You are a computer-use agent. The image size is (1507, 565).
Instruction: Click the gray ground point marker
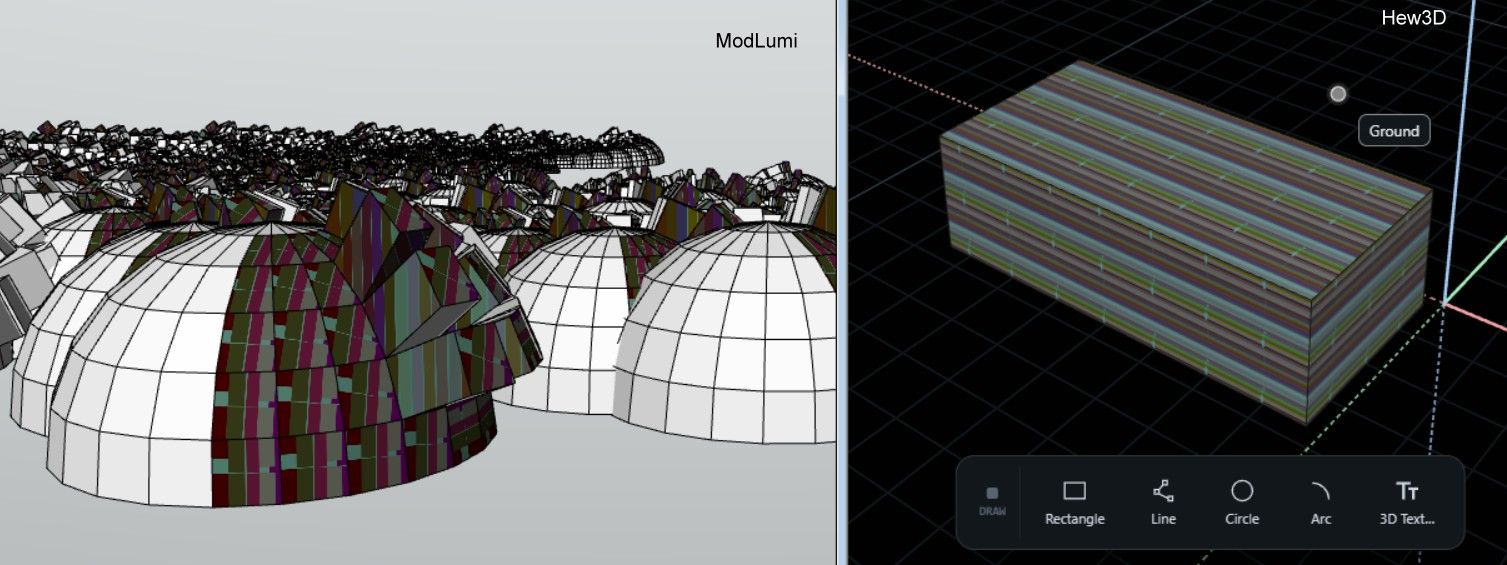click(x=1338, y=94)
